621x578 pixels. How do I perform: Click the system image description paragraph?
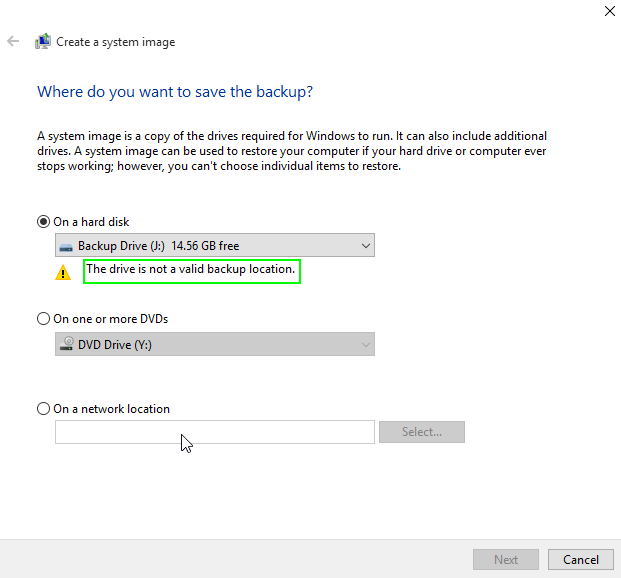[x=290, y=151]
